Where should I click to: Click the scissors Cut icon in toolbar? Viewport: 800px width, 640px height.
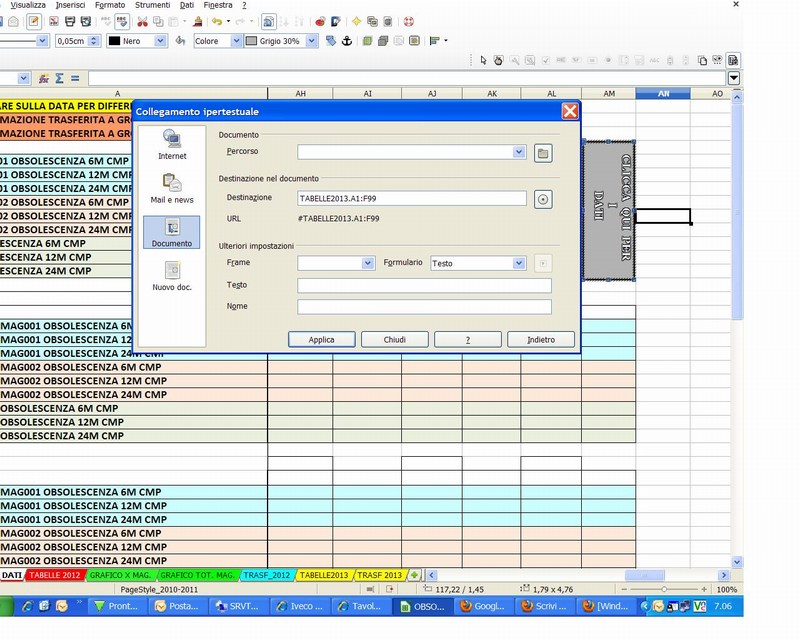(x=142, y=21)
